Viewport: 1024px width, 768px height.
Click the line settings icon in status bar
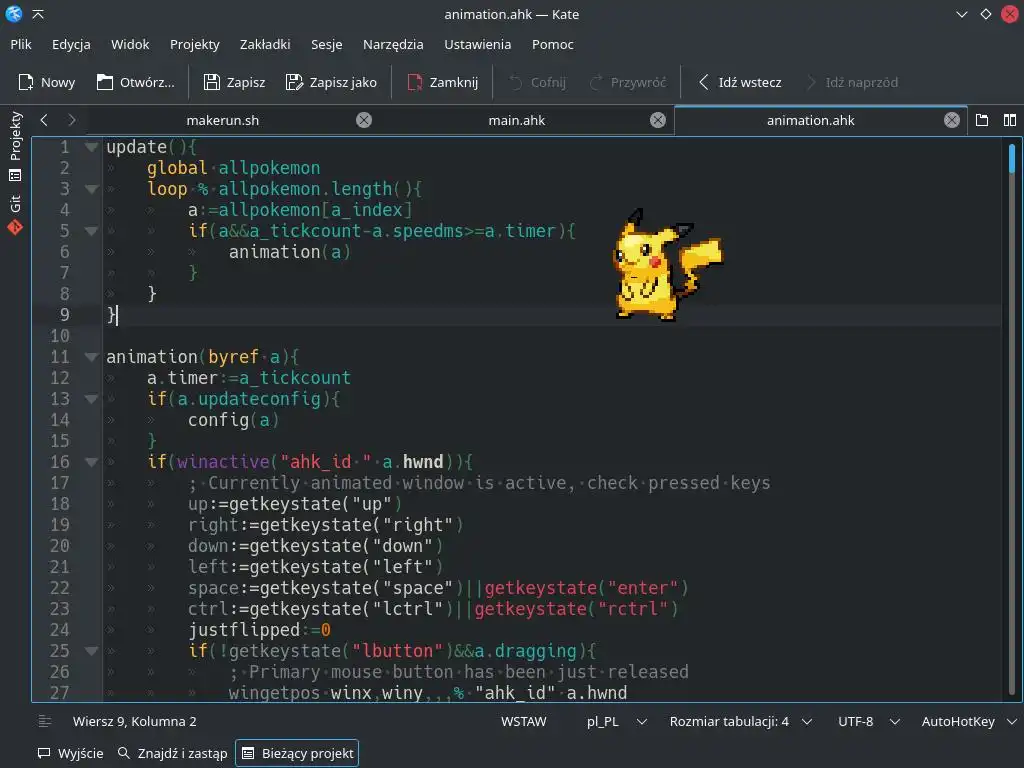pyautogui.click(x=44, y=722)
